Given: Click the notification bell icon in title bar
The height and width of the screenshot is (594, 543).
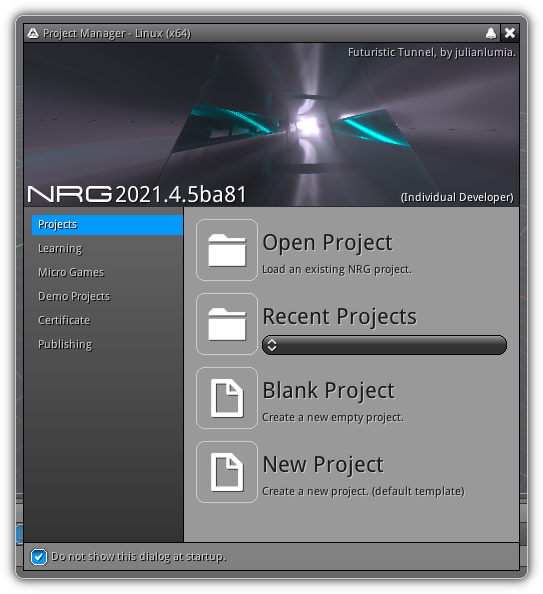Looking at the screenshot, I should click(x=491, y=33).
